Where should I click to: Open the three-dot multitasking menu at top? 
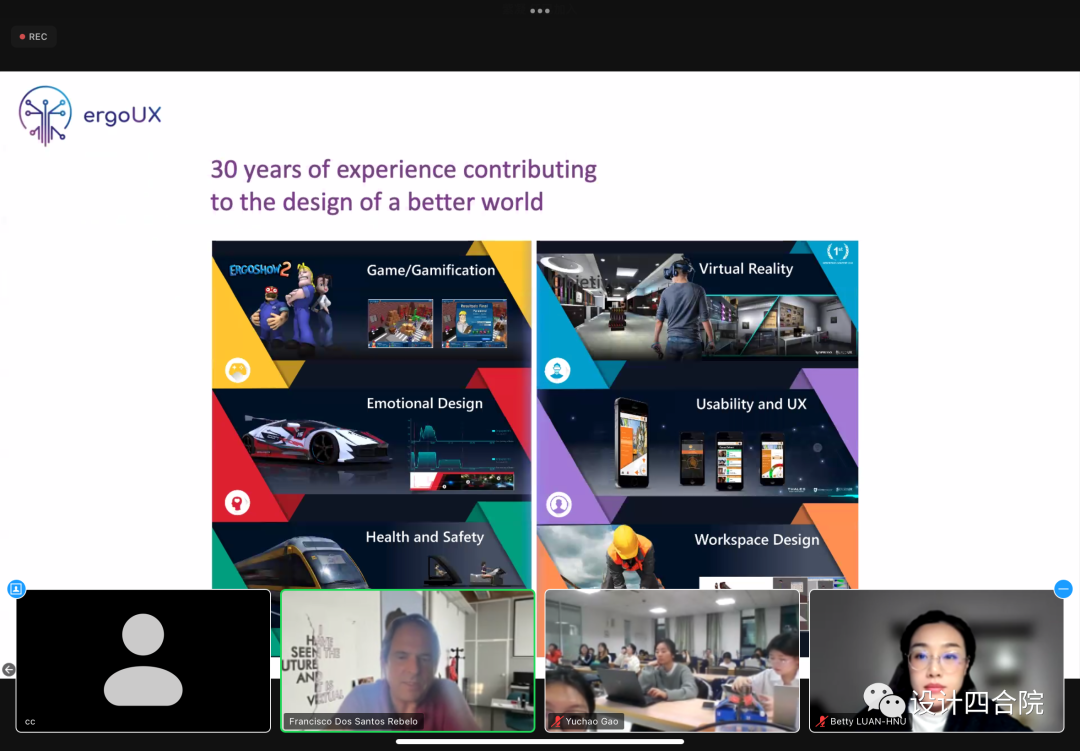click(x=540, y=11)
